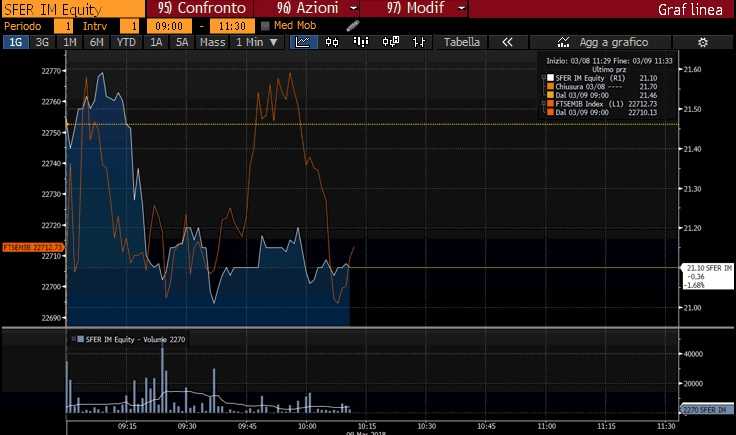Select the fifth chart style icon before Tabella
This screenshot has height=435, width=736.
coord(420,42)
